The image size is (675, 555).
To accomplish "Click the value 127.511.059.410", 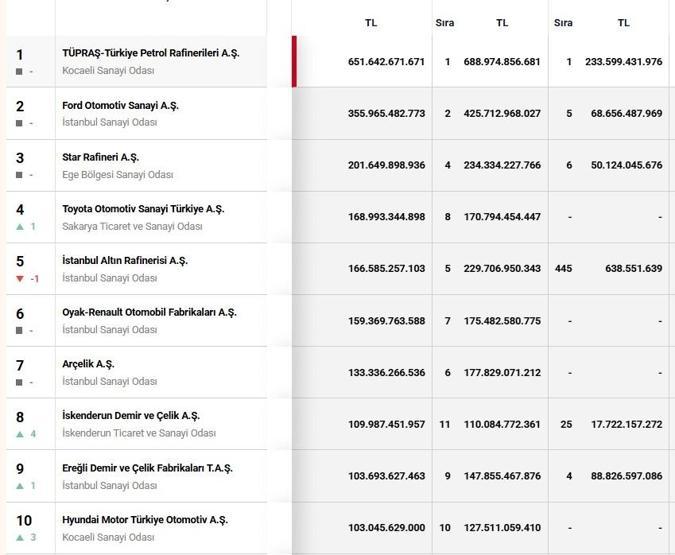I will click(502, 528).
